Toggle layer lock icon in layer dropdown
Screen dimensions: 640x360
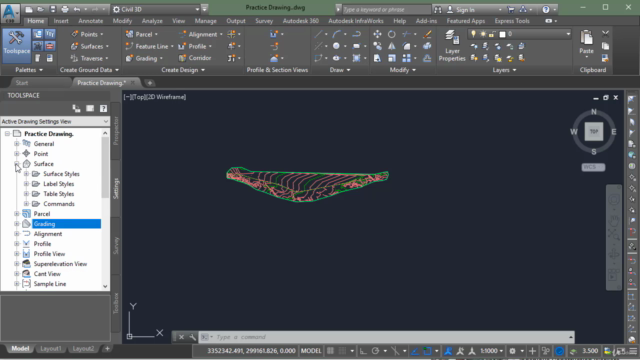[493, 34]
